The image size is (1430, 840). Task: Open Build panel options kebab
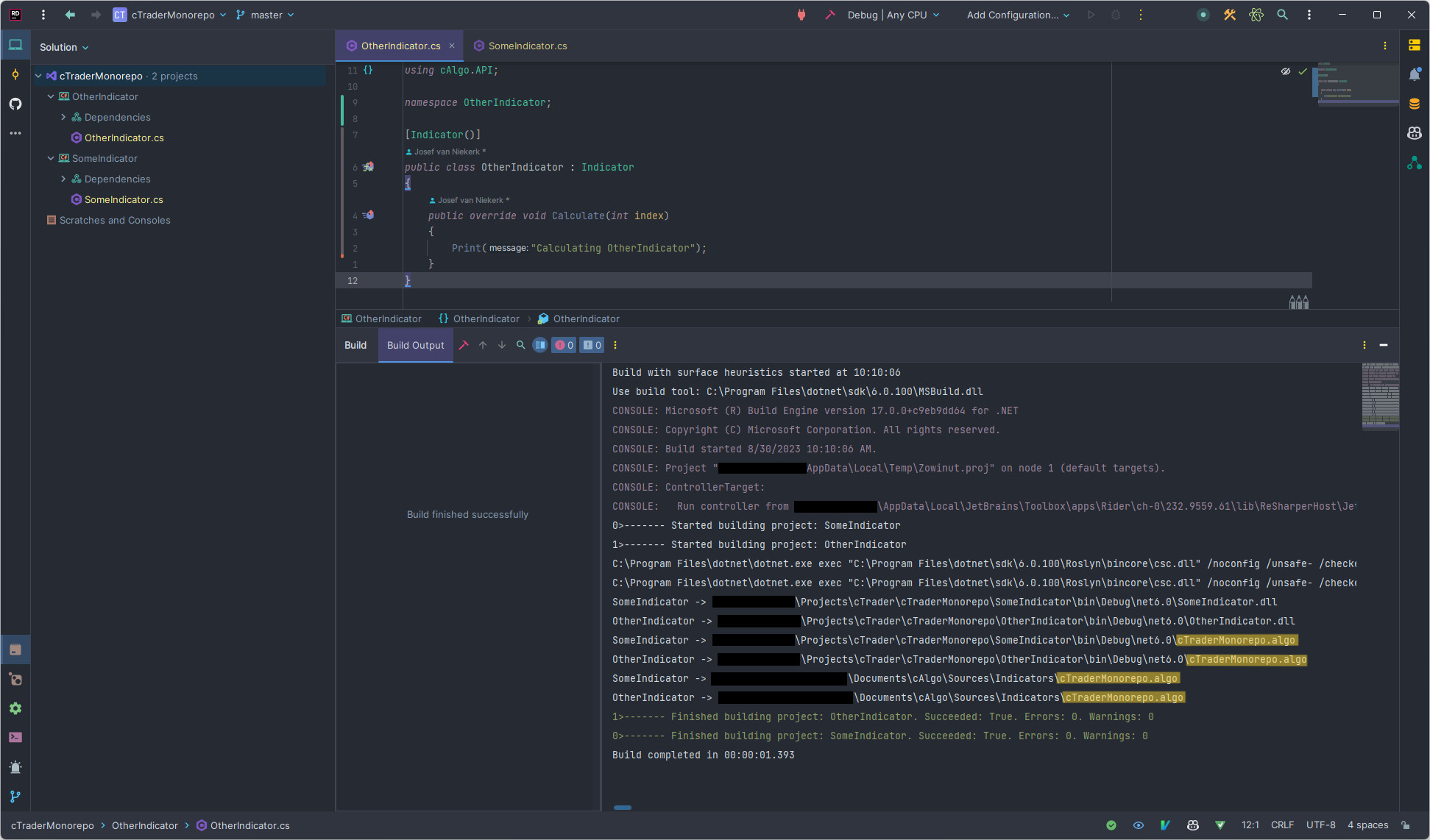[1364, 345]
